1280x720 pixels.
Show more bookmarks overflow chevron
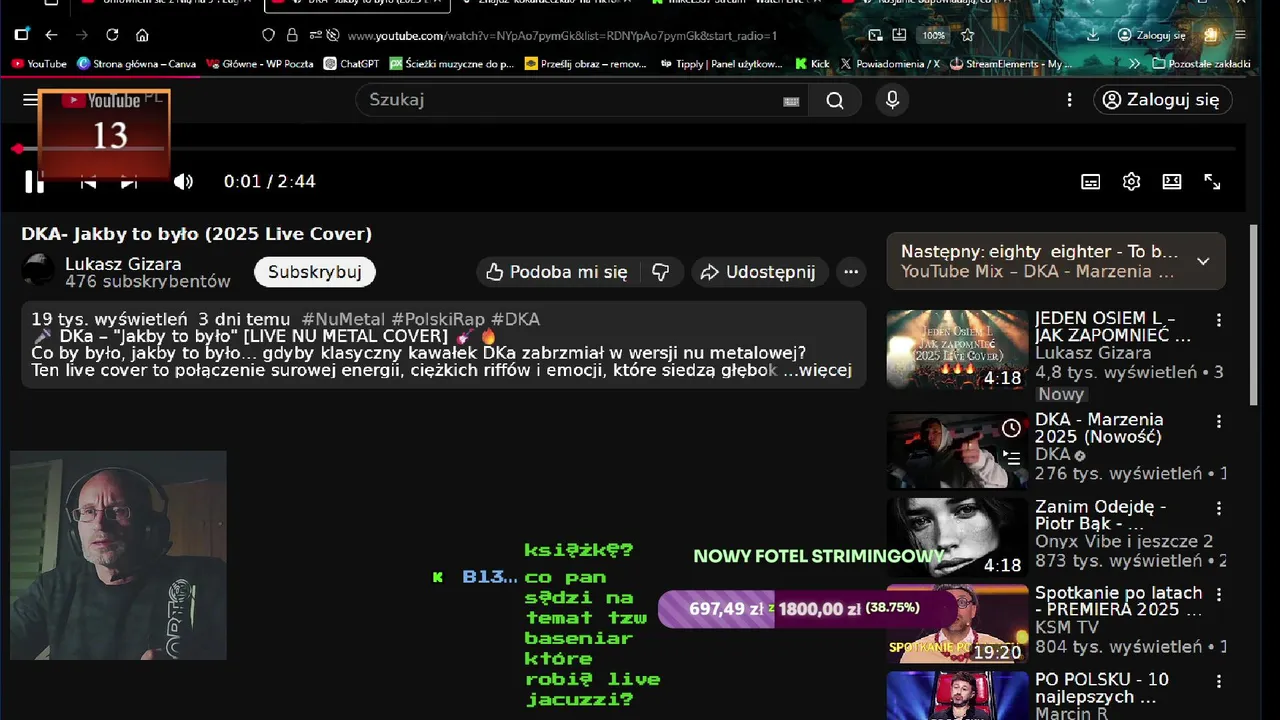(x=1134, y=63)
